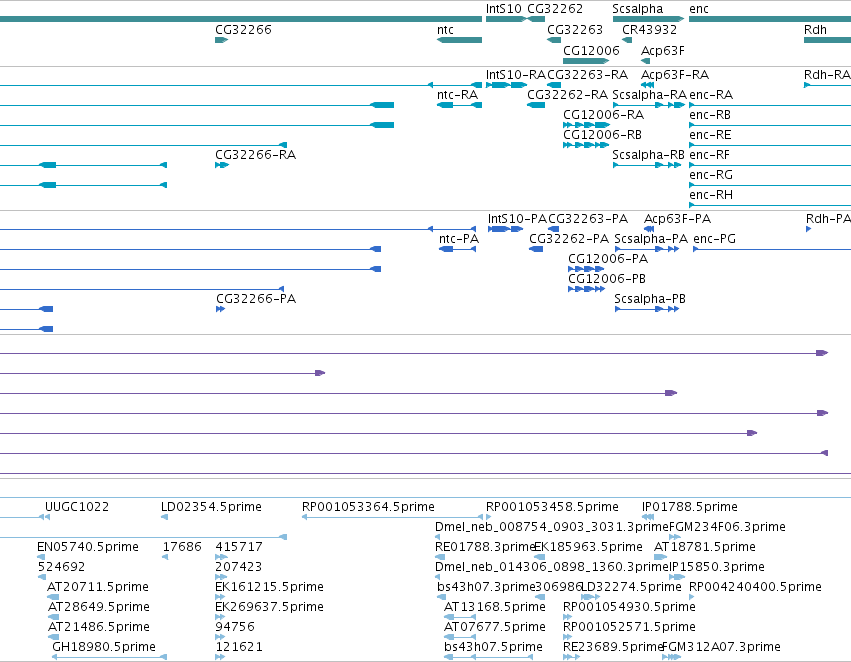Click the CG32263-PA protein label
The height and width of the screenshot is (662, 851).
pos(588,219)
